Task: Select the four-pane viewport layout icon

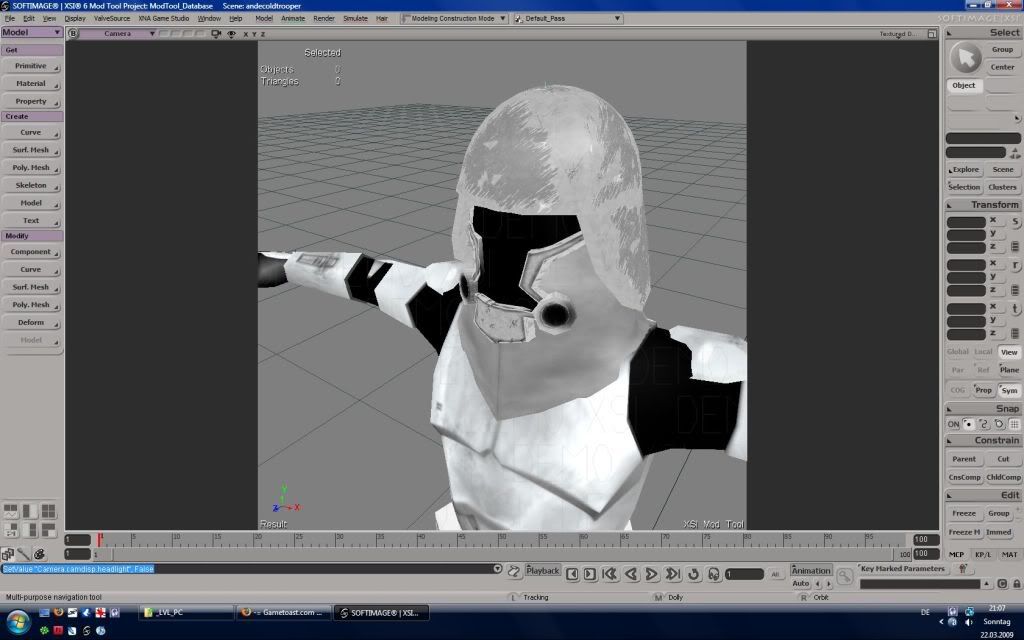Action: (48, 510)
